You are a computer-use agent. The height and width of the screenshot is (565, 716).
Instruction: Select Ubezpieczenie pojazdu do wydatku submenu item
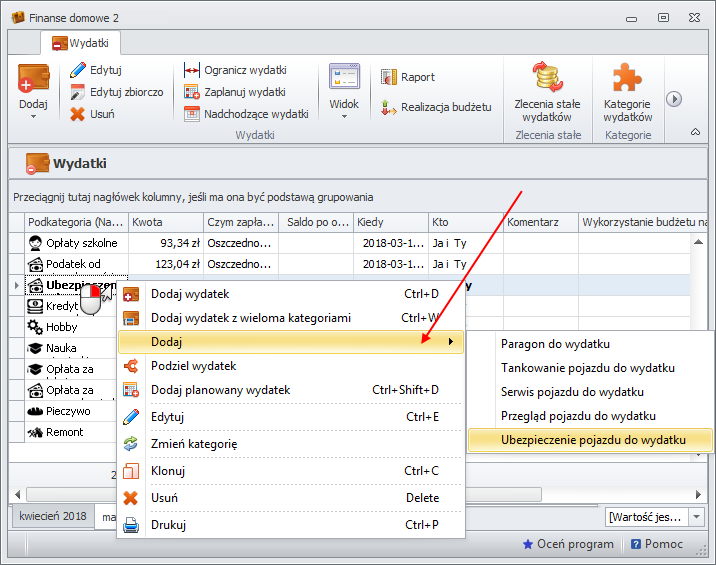pyautogui.click(x=593, y=440)
